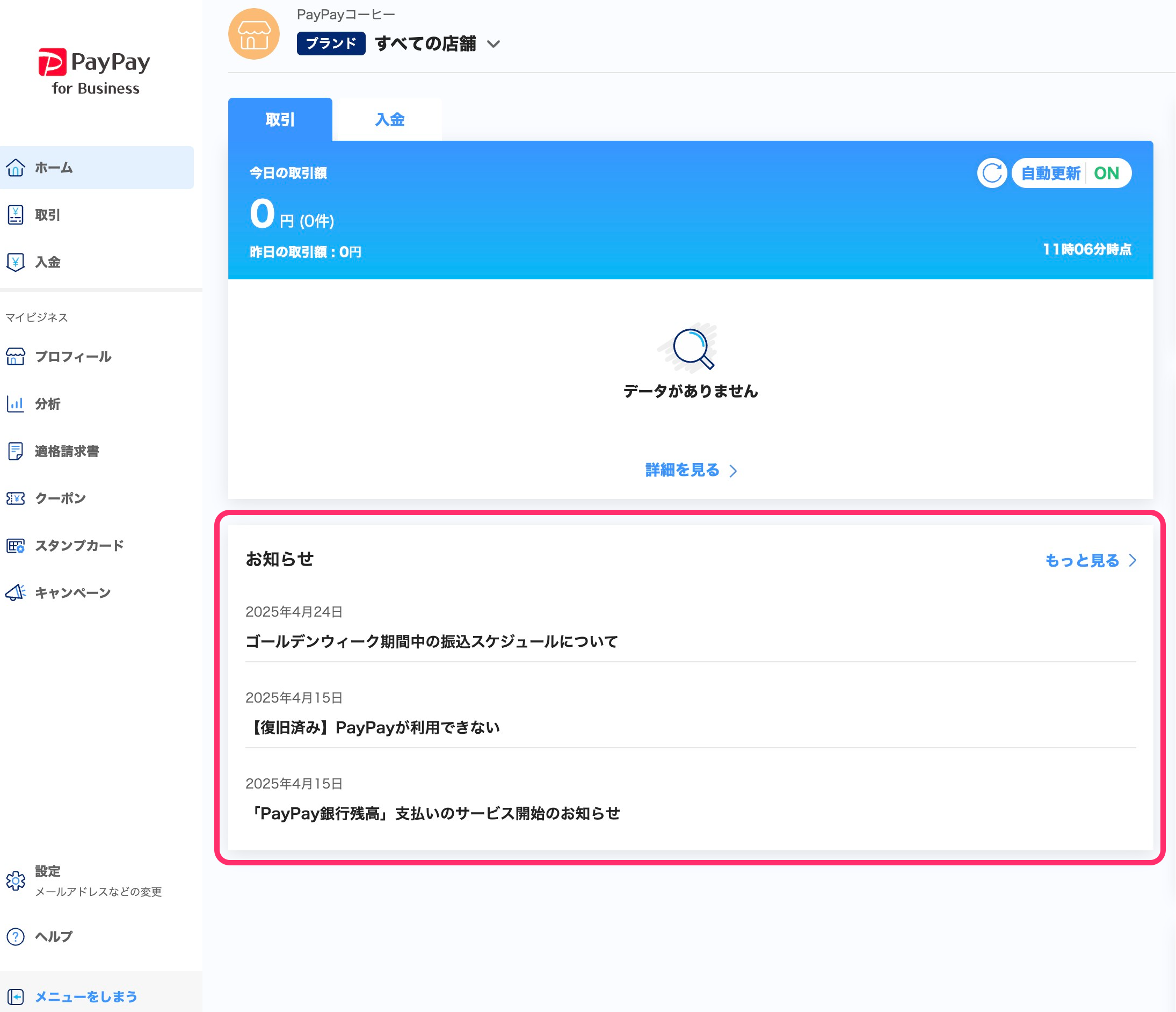Image resolution: width=1176 pixels, height=1012 pixels.
Task: Click the 昨日の取引額：0円 text
Action: (306, 252)
